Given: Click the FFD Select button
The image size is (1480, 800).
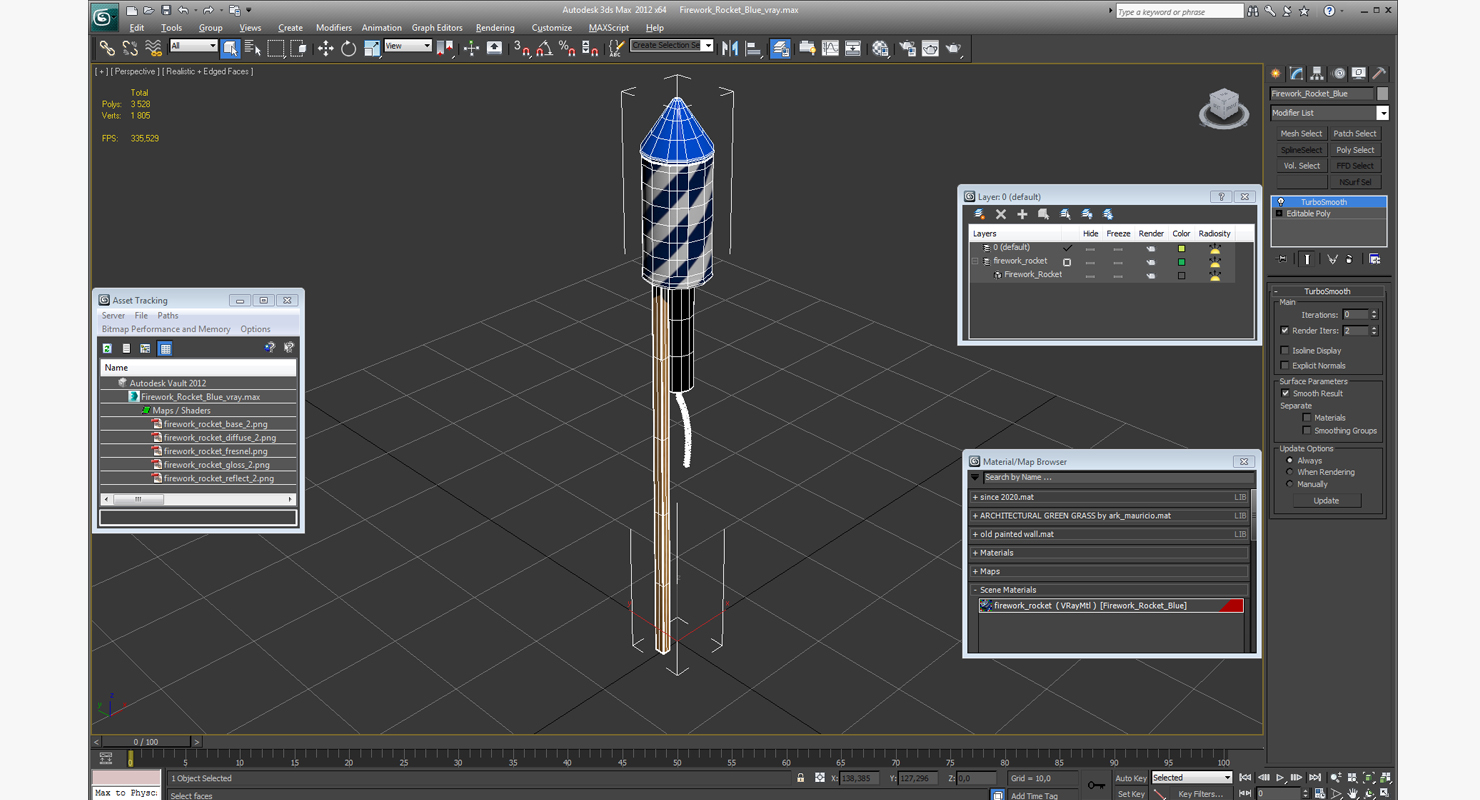Looking at the screenshot, I should click(x=1355, y=166).
